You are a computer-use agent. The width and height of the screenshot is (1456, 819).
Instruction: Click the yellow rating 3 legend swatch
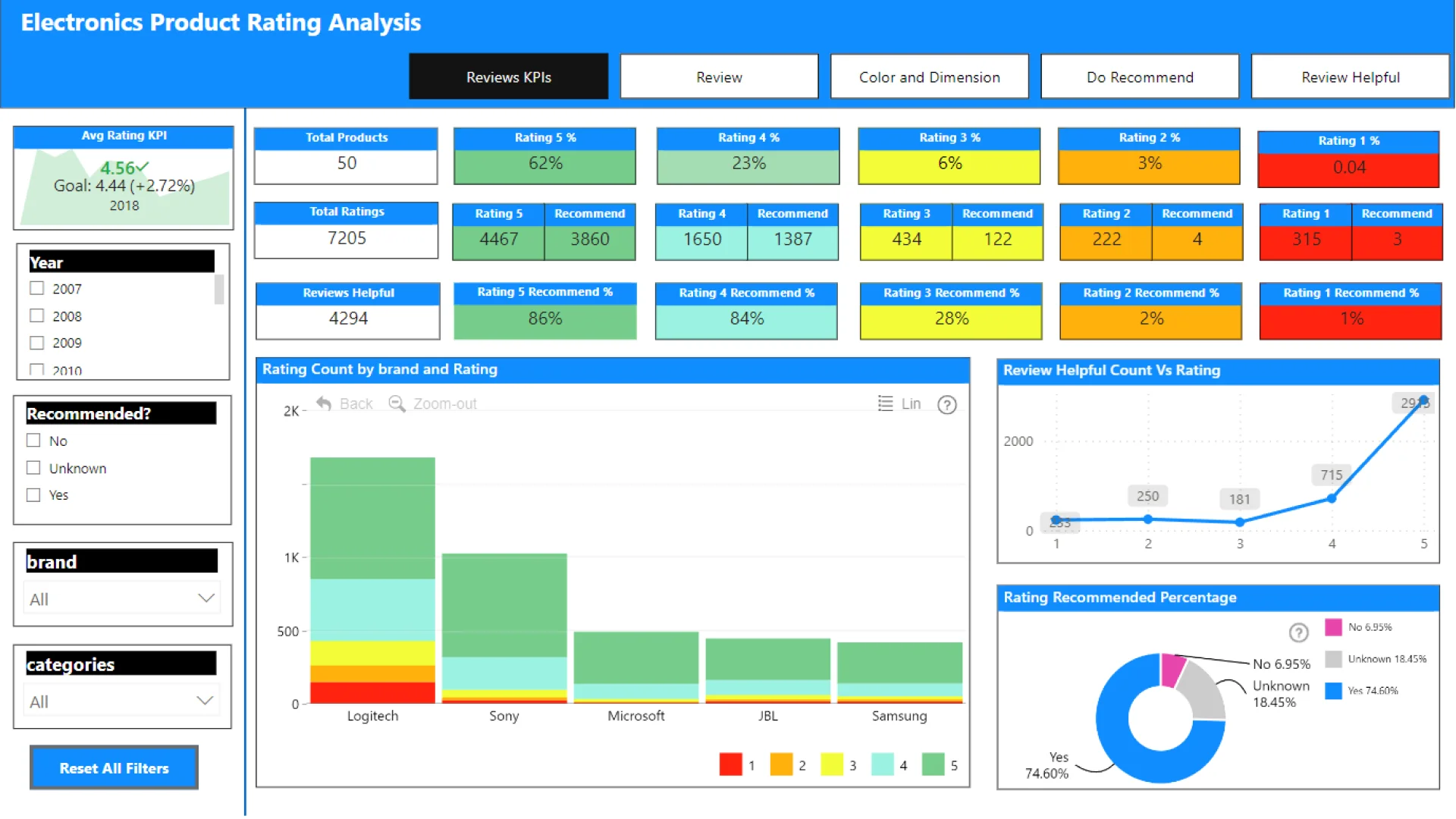click(x=832, y=764)
